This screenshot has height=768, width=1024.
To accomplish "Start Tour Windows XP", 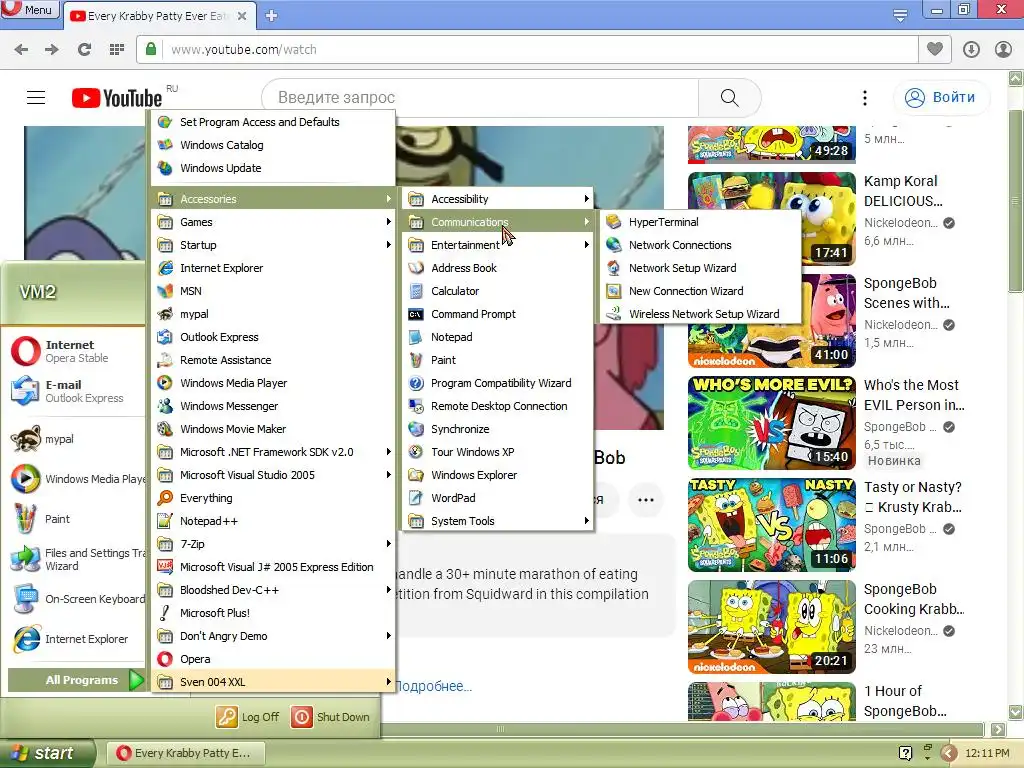I will click(498, 452).
